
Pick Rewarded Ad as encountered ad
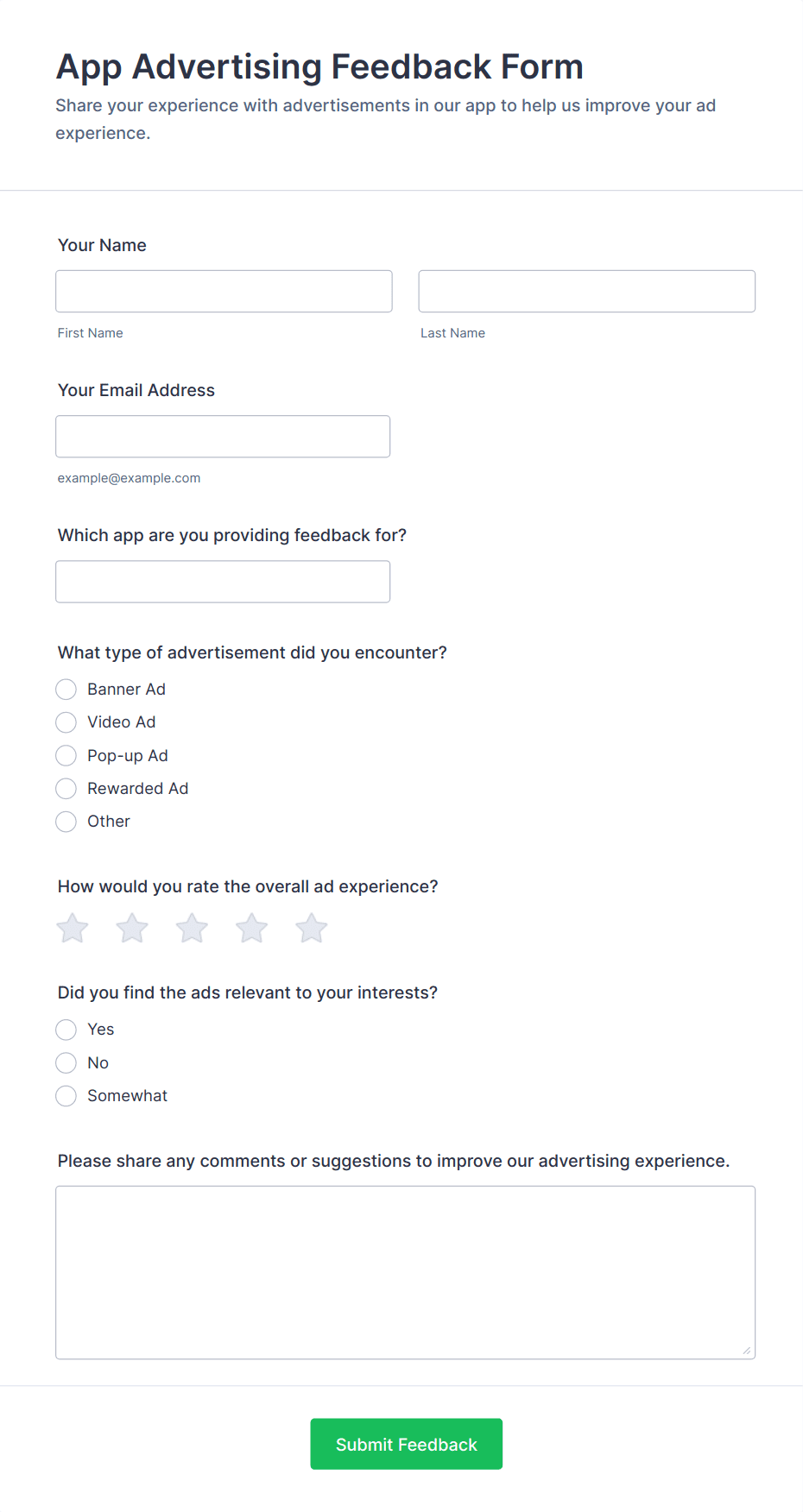(66, 788)
